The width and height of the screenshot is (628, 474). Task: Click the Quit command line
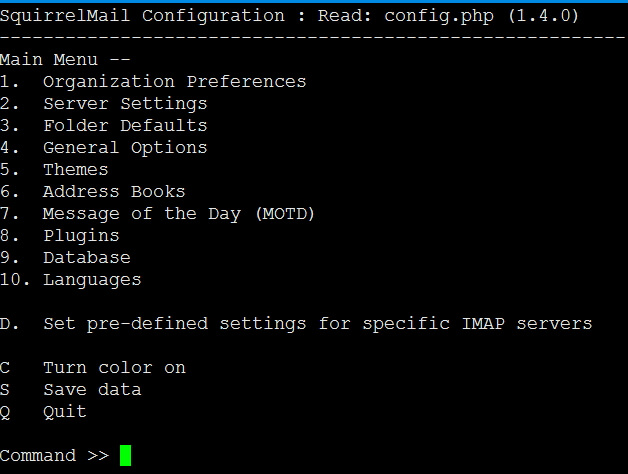click(64, 412)
